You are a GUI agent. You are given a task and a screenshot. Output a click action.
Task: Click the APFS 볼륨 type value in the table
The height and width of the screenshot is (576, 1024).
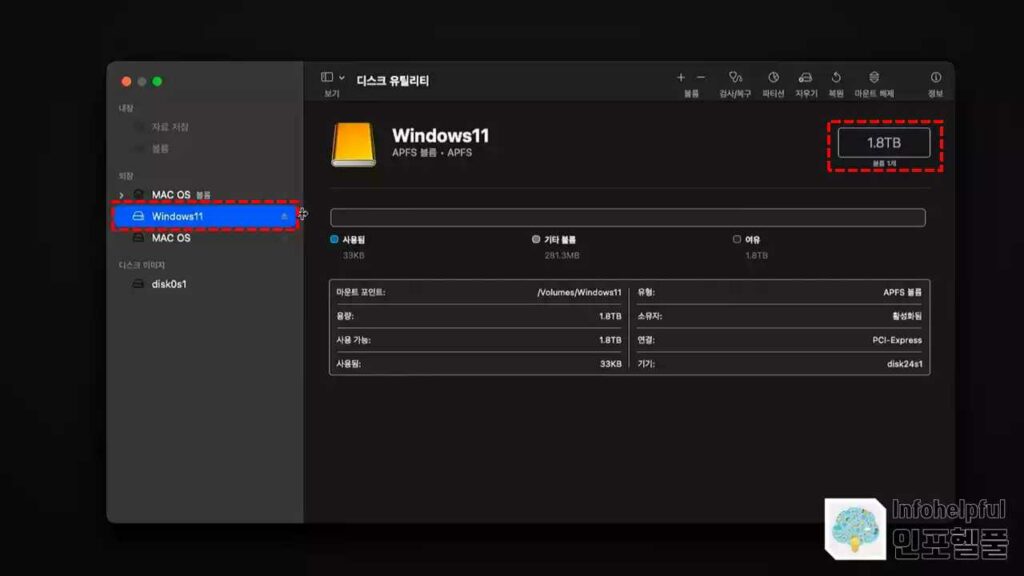(x=902, y=293)
